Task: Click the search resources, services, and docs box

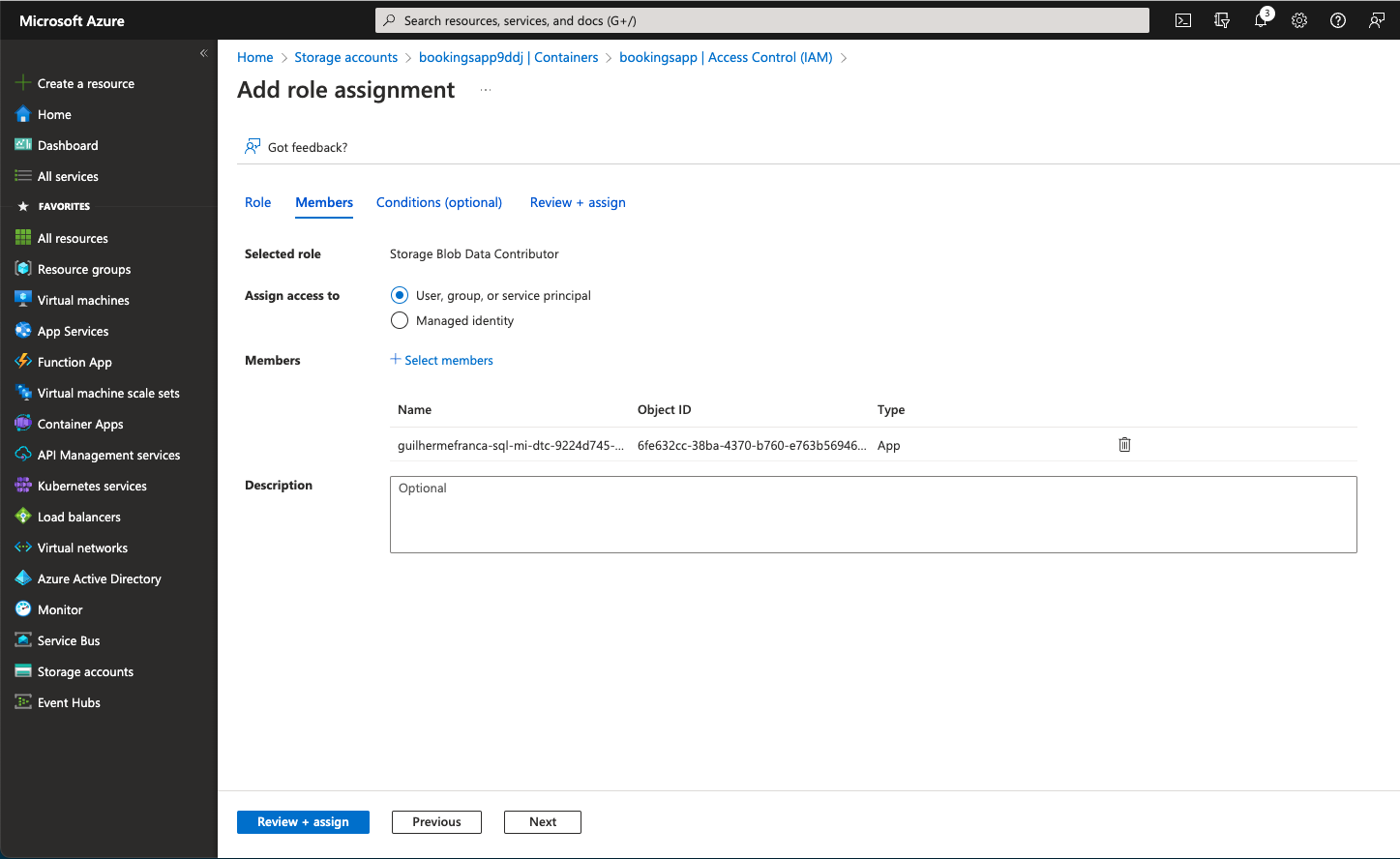Action: [762, 20]
